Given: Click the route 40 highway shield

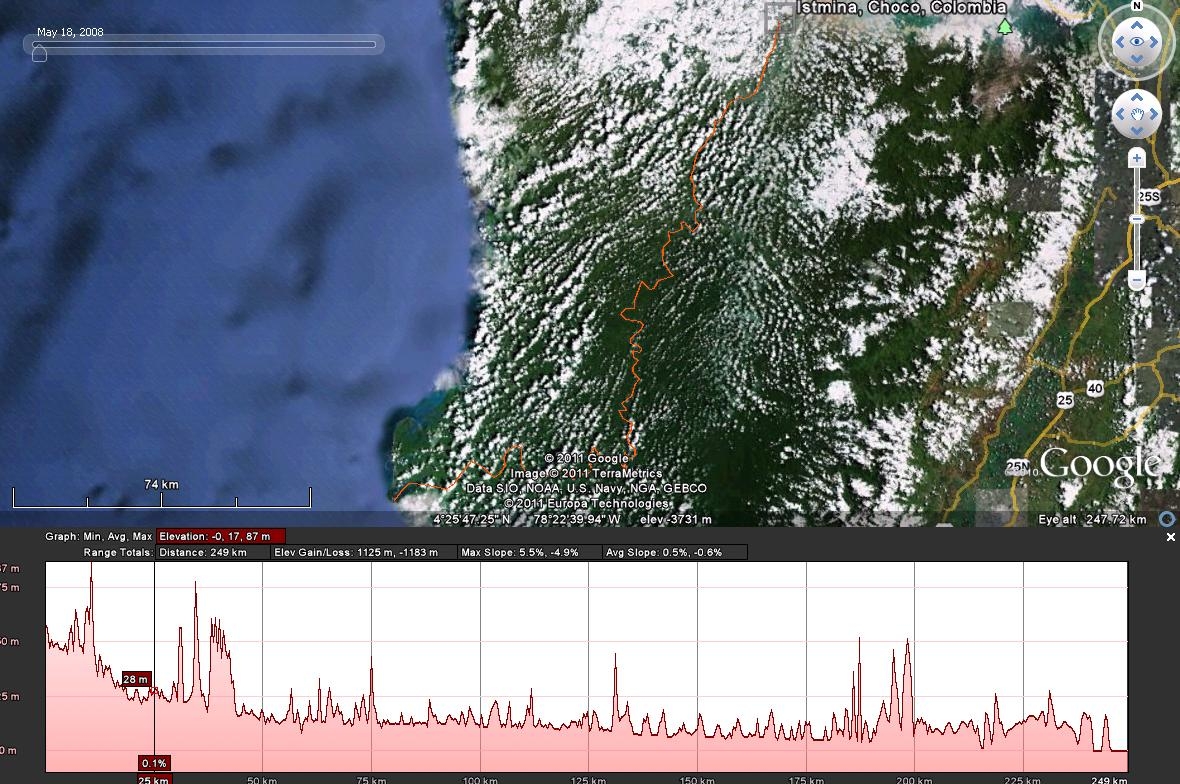Looking at the screenshot, I should click(1095, 388).
